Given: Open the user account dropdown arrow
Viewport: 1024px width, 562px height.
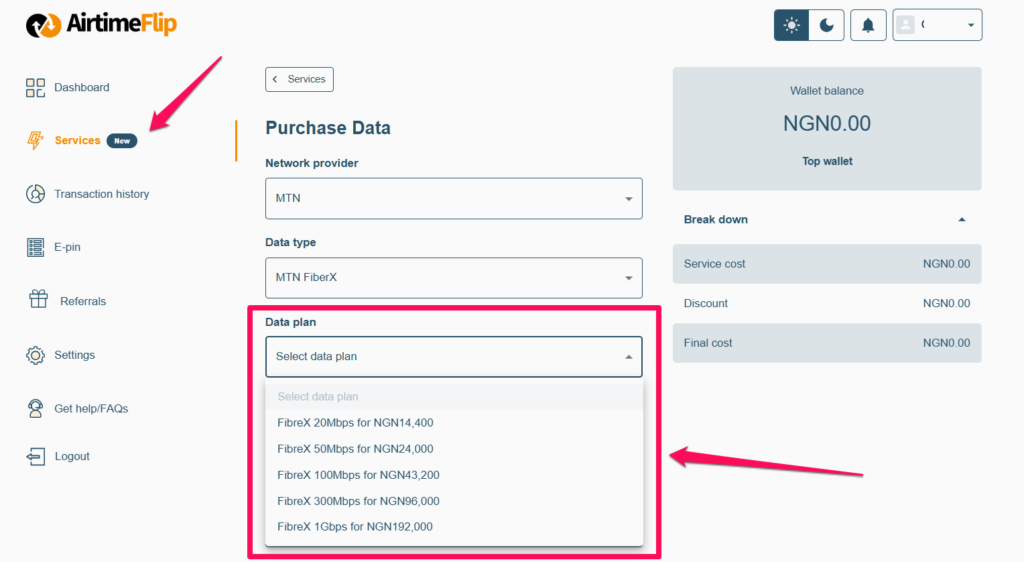Looking at the screenshot, I should click(971, 25).
